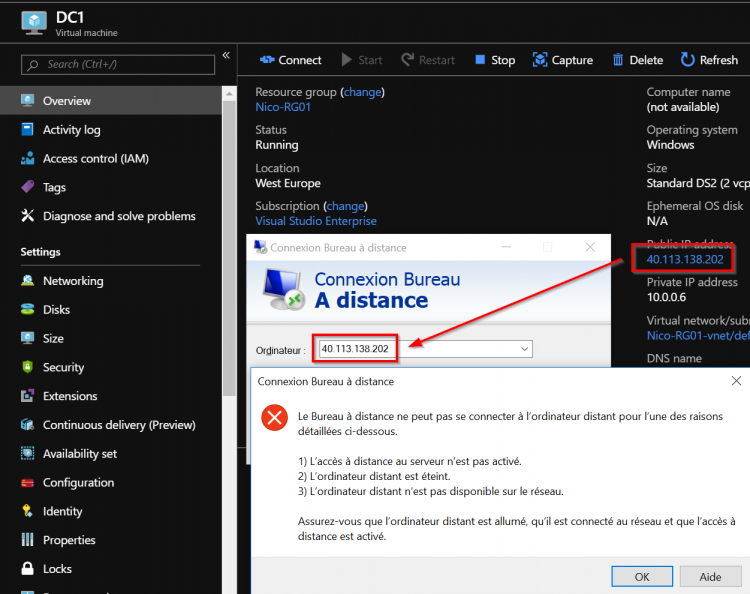Click the Connect toolbar icon
Image resolution: width=750 pixels, height=594 pixels.
pyautogui.click(x=267, y=60)
